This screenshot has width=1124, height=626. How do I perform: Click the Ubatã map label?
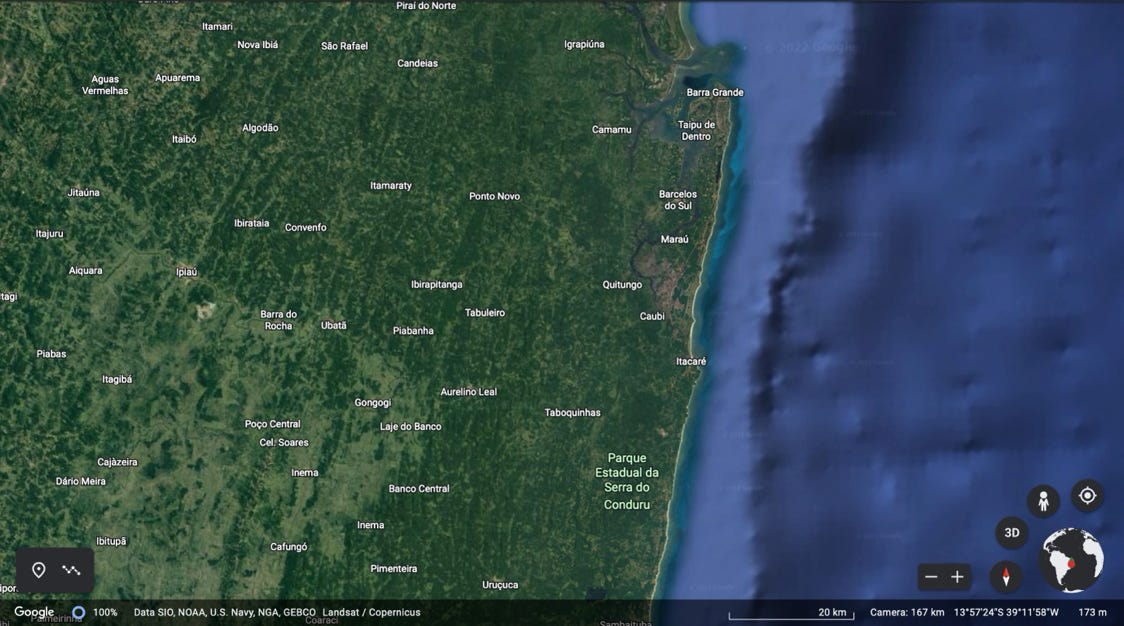pyautogui.click(x=333, y=326)
